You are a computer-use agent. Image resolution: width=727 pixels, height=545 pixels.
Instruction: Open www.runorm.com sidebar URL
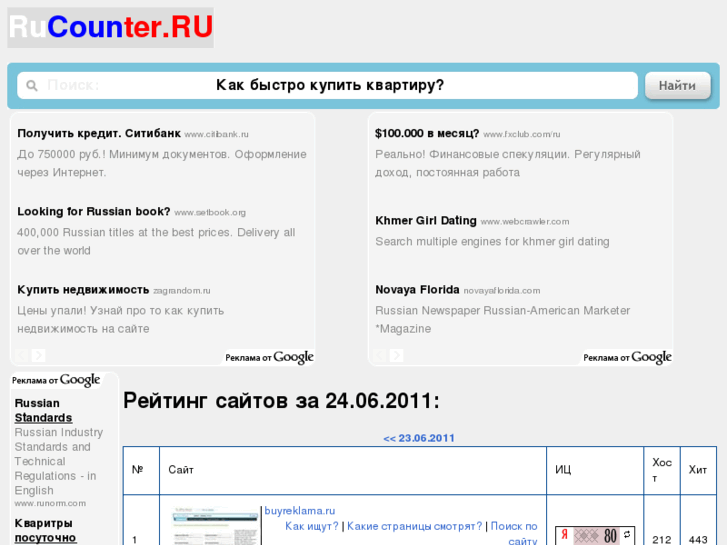[x=50, y=503]
